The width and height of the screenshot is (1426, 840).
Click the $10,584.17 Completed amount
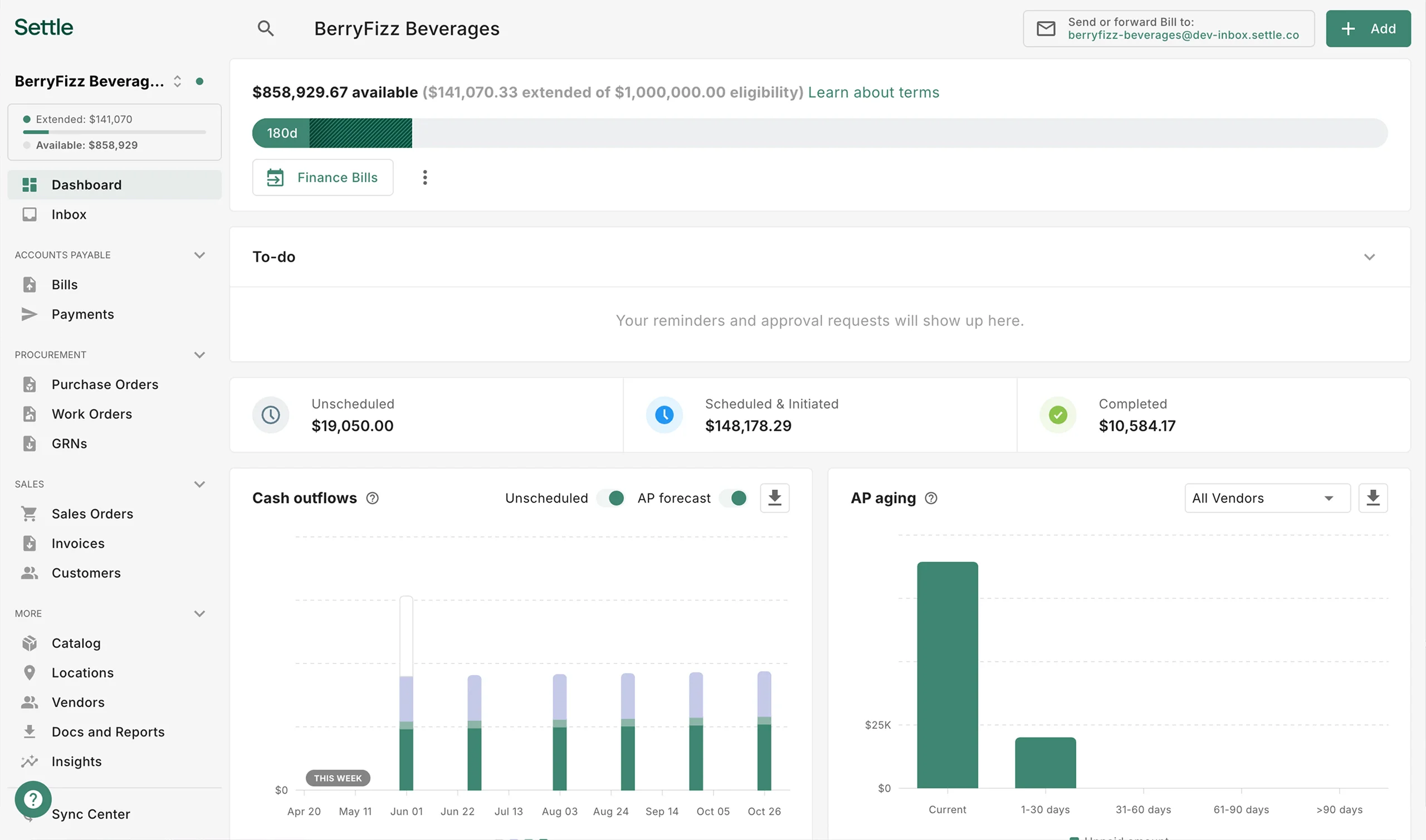(x=1137, y=426)
